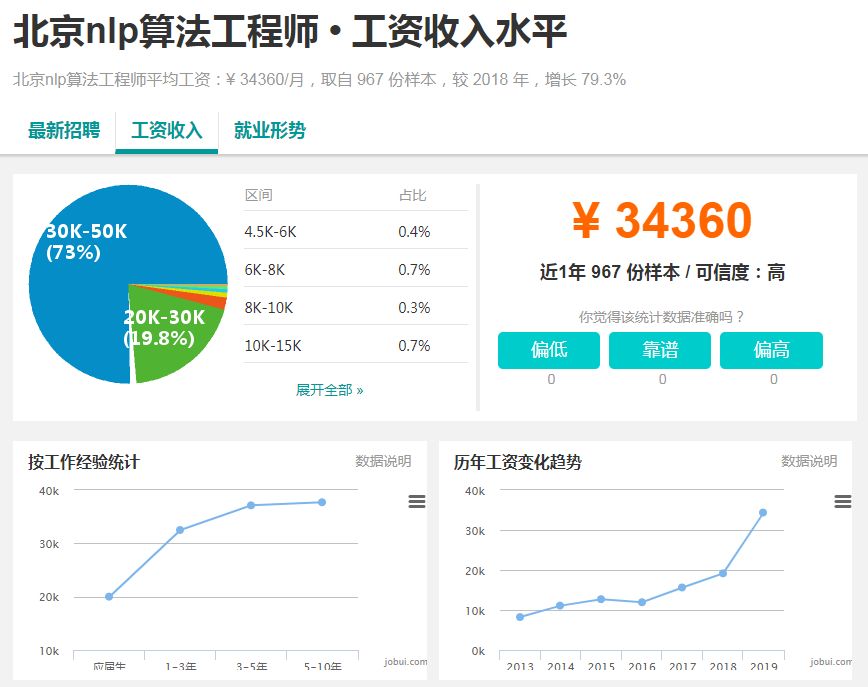
Task: Click the 2014 data point on trend chart
Action: click(560, 606)
